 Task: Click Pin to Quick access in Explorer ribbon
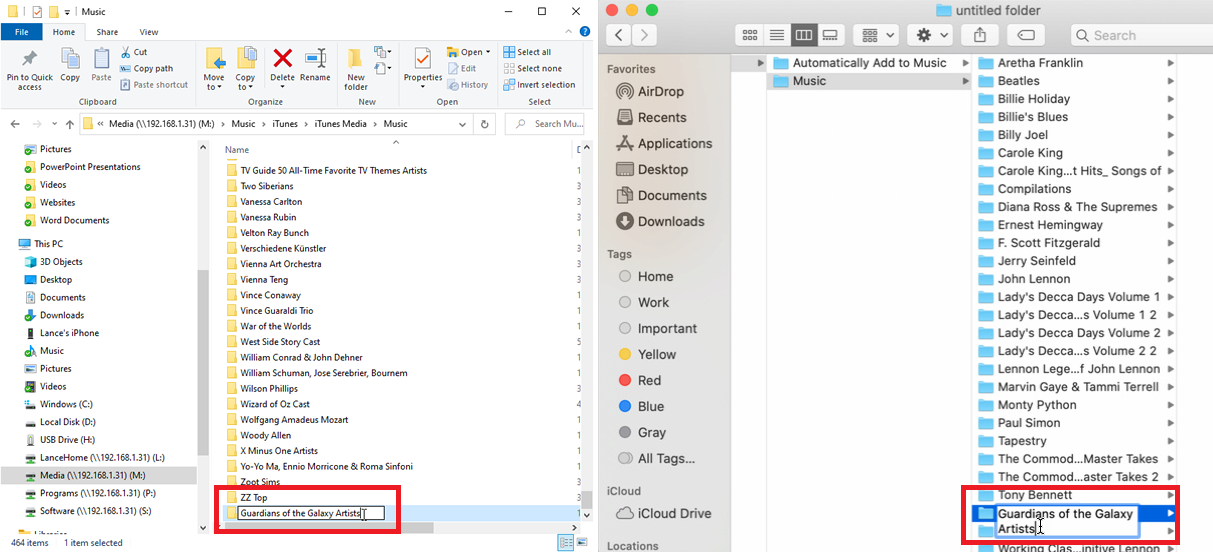[x=29, y=68]
